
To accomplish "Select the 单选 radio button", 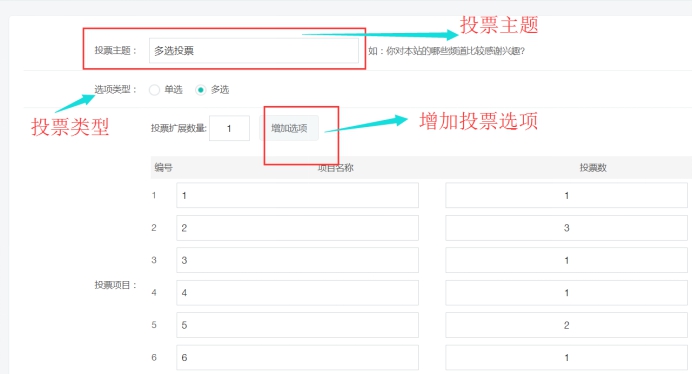I will click(154, 90).
